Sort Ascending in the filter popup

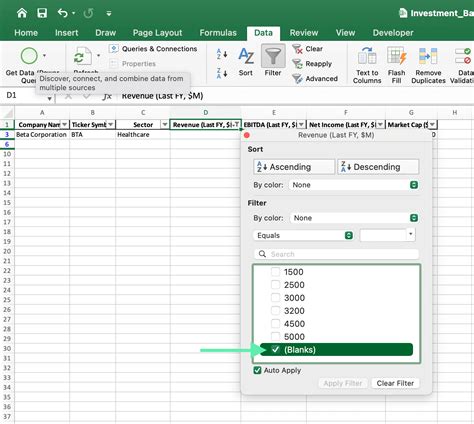coord(294,167)
